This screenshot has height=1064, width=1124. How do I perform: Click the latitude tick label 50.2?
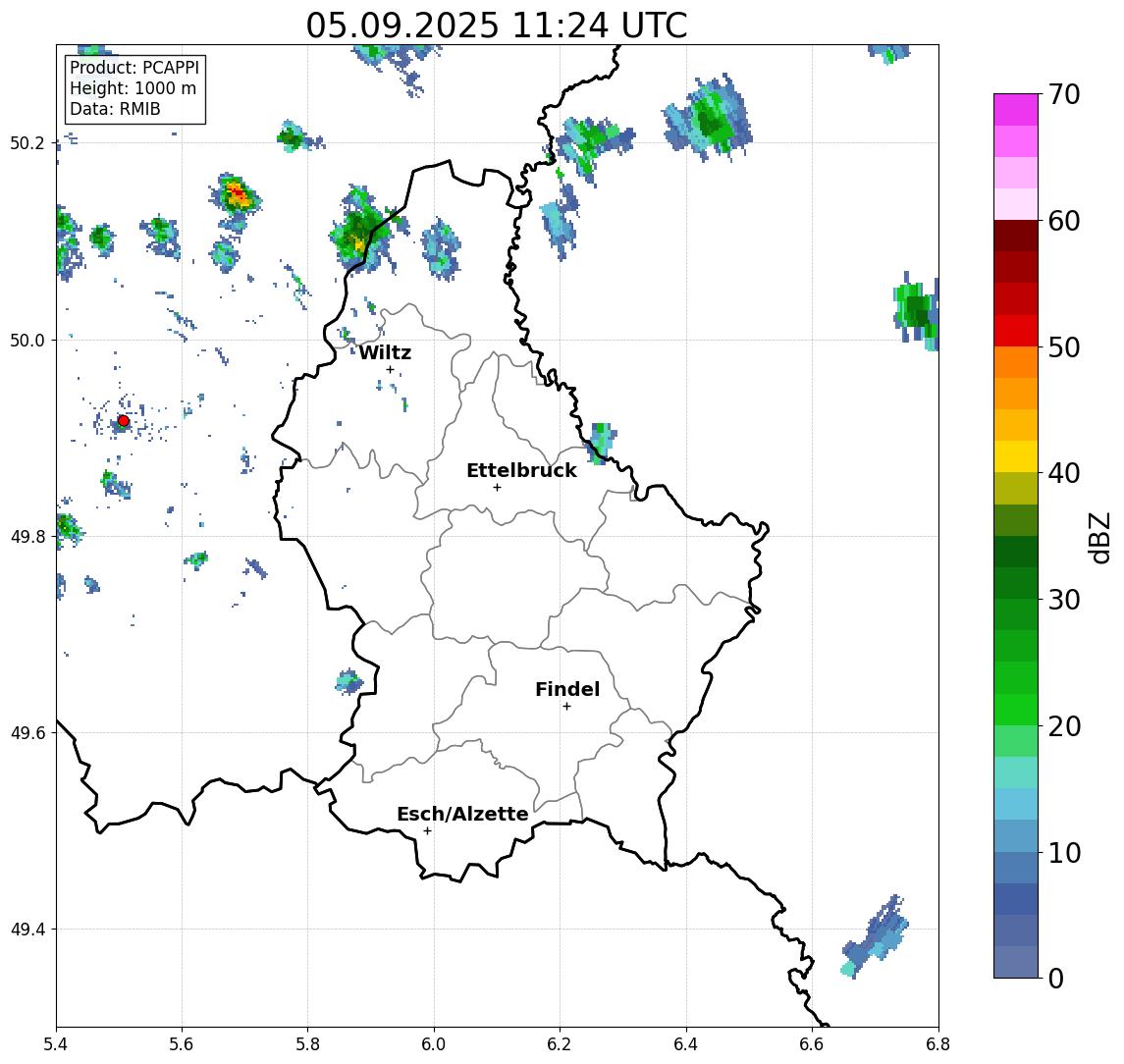click(27, 143)
